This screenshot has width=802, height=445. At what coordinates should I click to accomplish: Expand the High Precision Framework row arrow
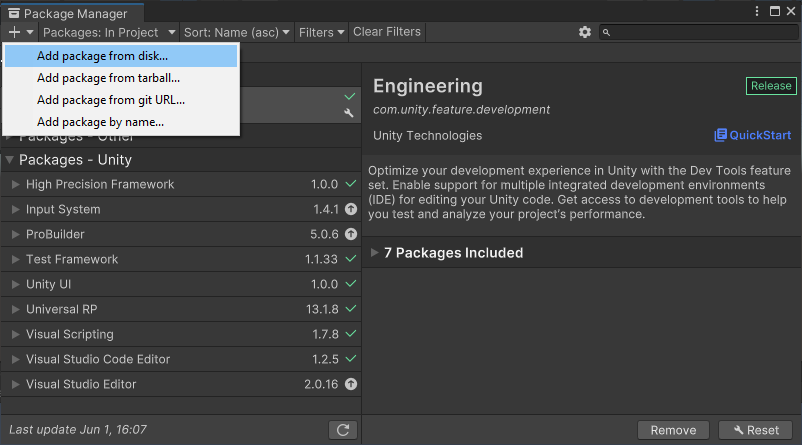pyautogui.click(x=15, y=184)
